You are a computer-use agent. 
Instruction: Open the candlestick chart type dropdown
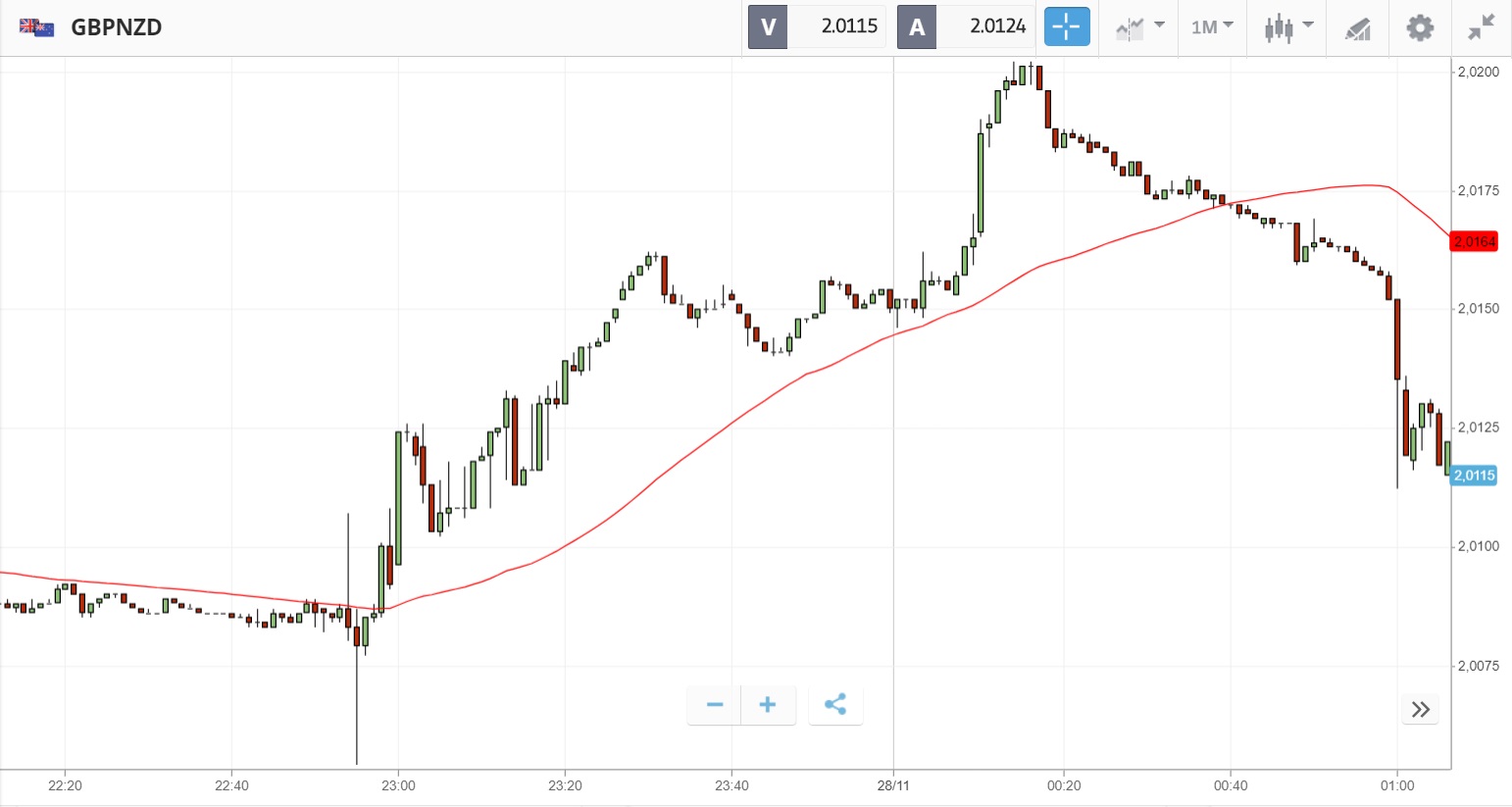[x=1287, y=27]
